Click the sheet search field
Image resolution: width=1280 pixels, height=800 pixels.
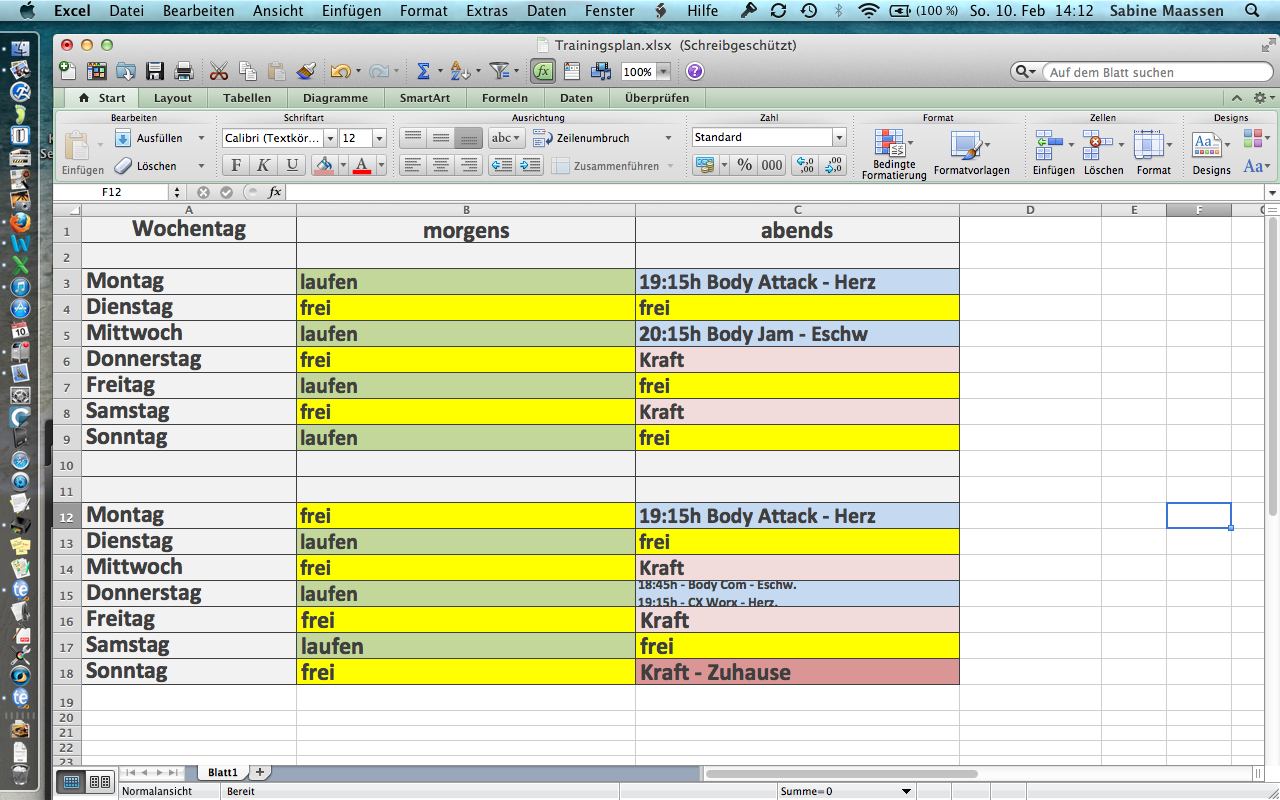tap(1155, 72)
